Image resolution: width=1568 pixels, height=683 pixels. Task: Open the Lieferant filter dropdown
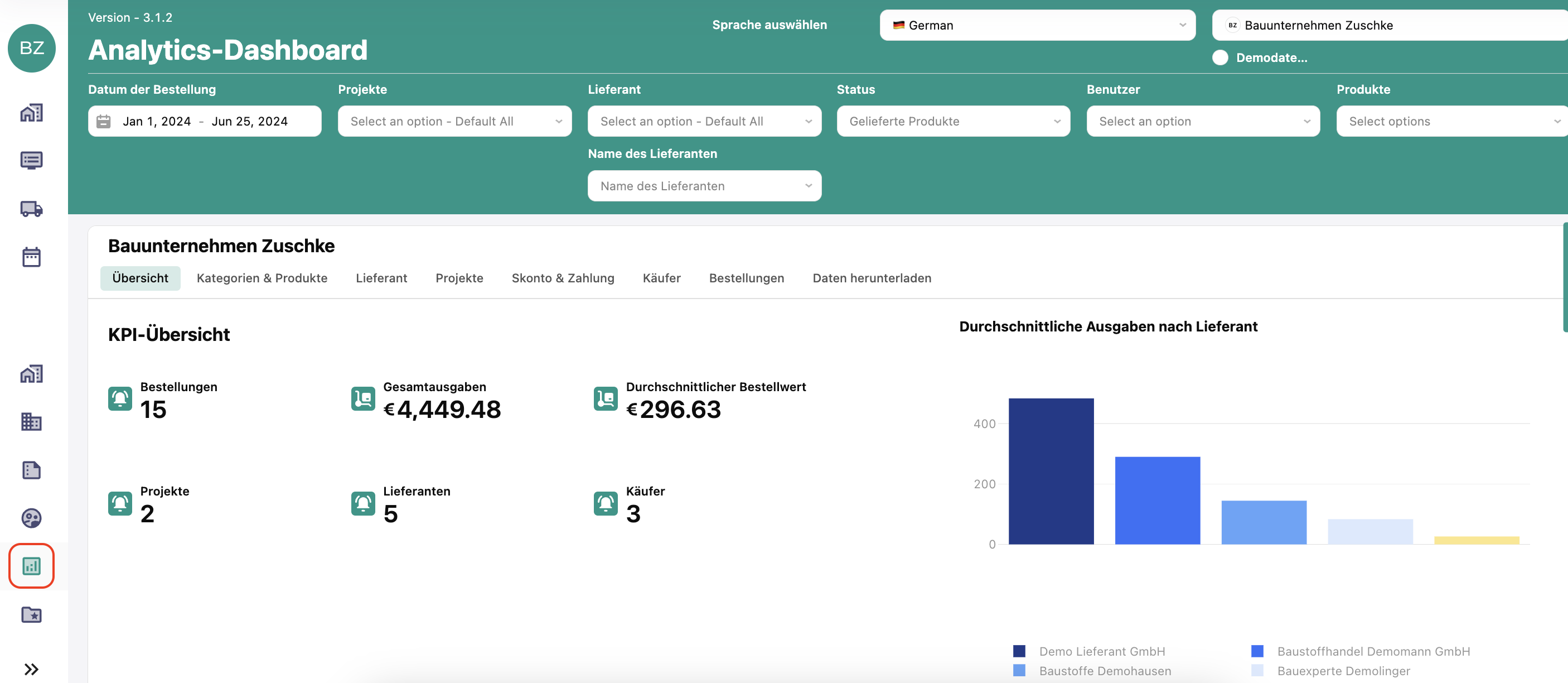pyautogui.click(x=704, y=121)
